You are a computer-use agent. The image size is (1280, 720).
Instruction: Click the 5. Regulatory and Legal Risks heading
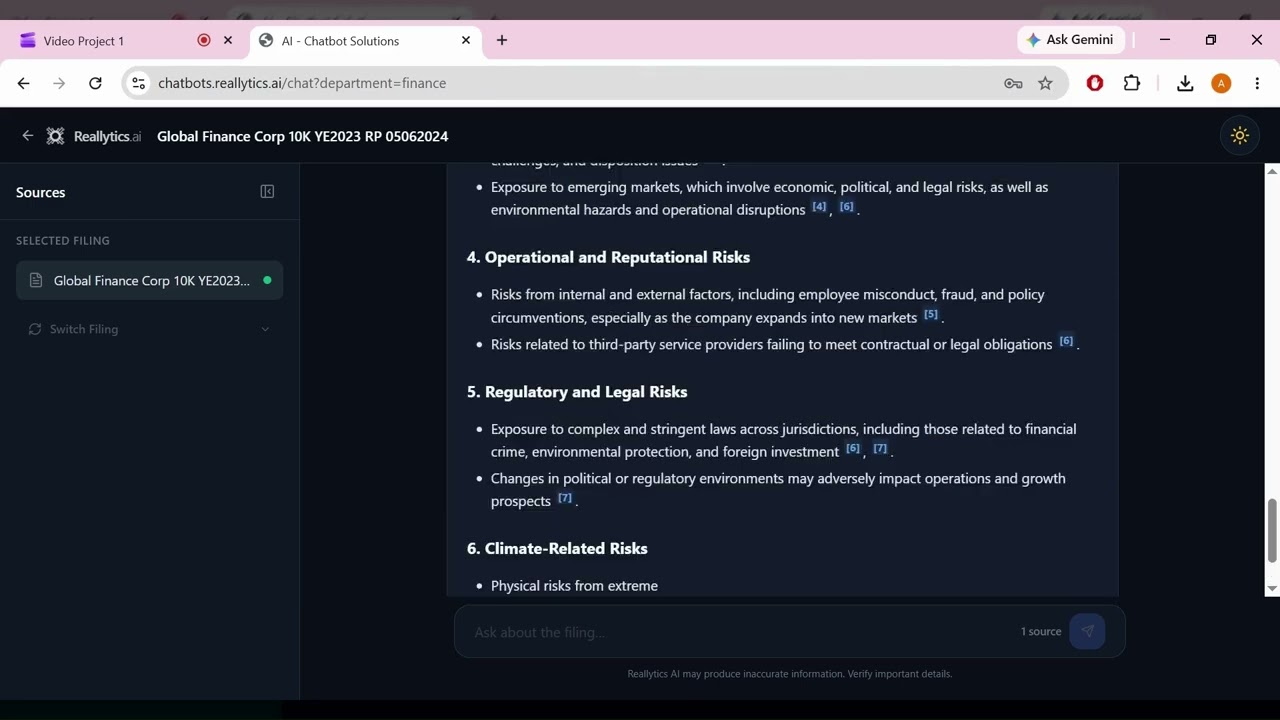click(577, 392)
